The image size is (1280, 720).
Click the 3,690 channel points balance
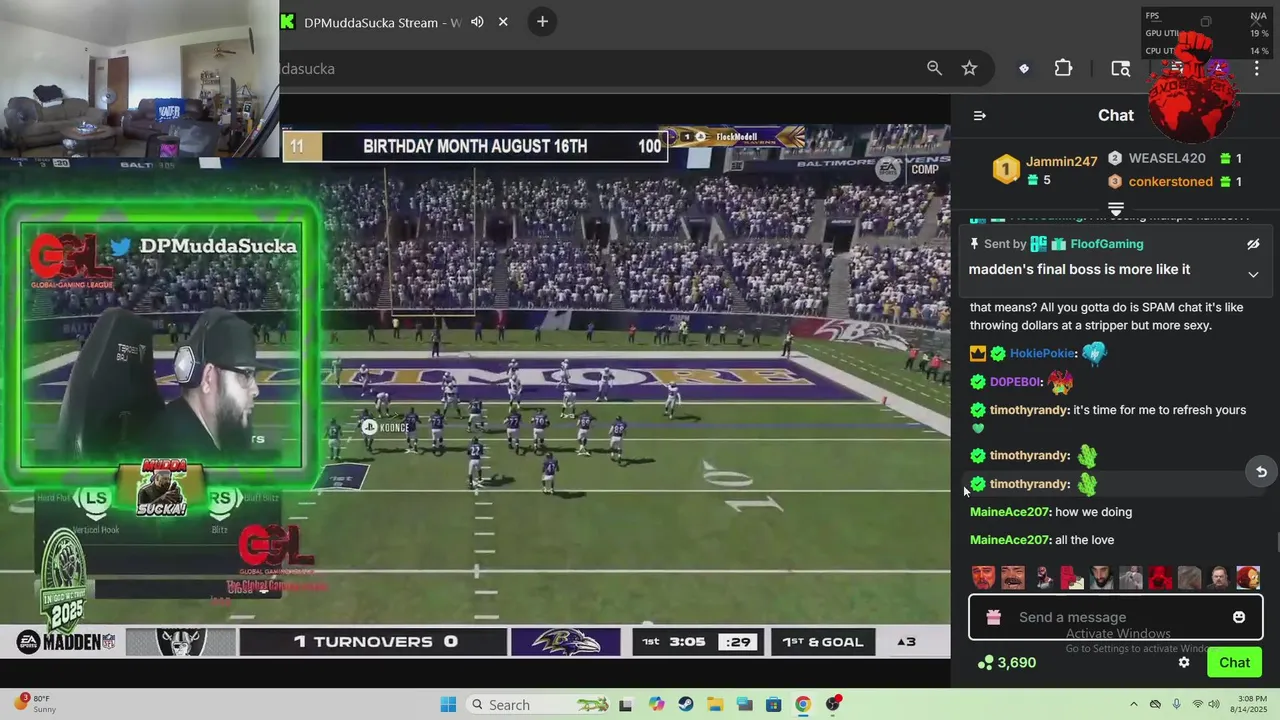click(1007, 662)
